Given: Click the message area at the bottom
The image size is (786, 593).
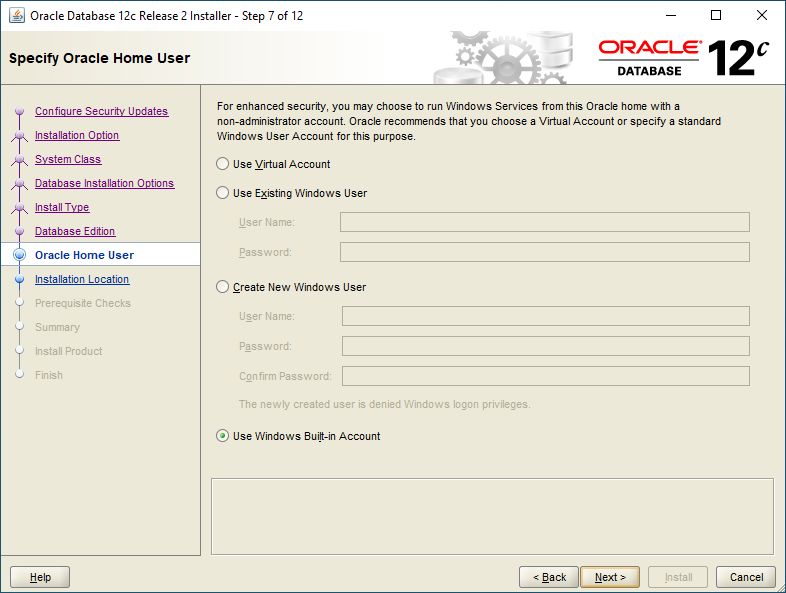Looking at the screenshot, I should tap(492, 516).
